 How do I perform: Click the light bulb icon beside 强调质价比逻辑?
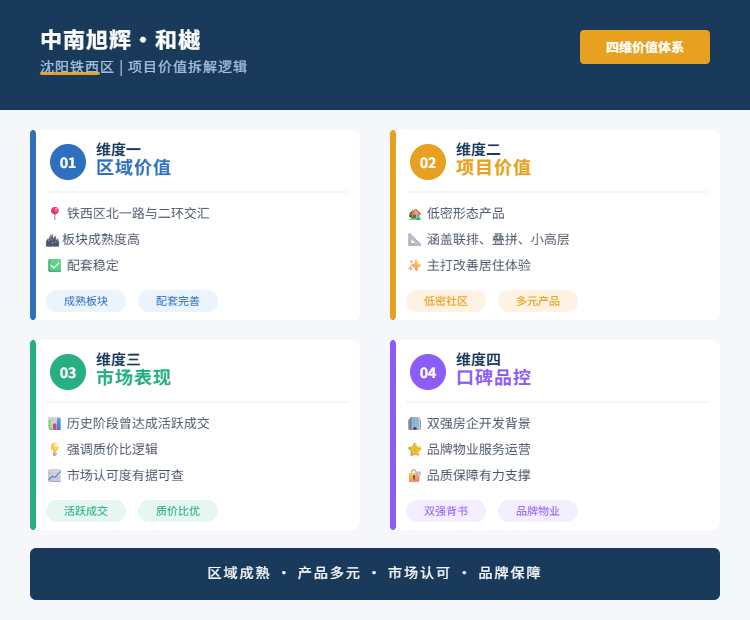coord(55,449)
